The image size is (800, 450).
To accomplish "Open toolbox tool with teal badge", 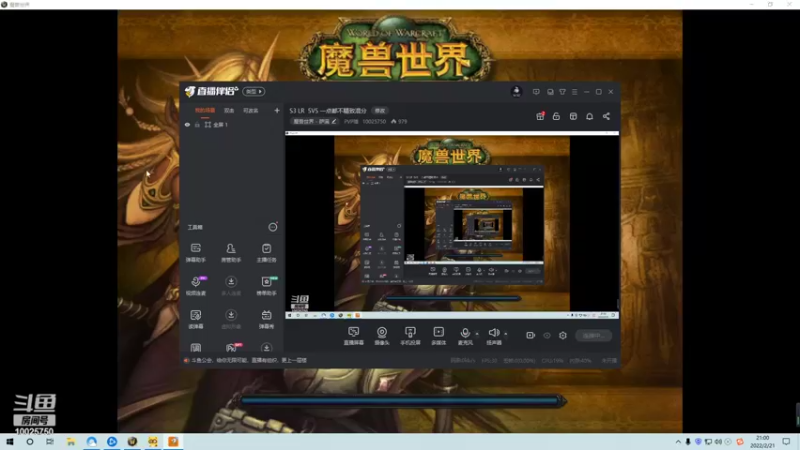I will (267, 286).
